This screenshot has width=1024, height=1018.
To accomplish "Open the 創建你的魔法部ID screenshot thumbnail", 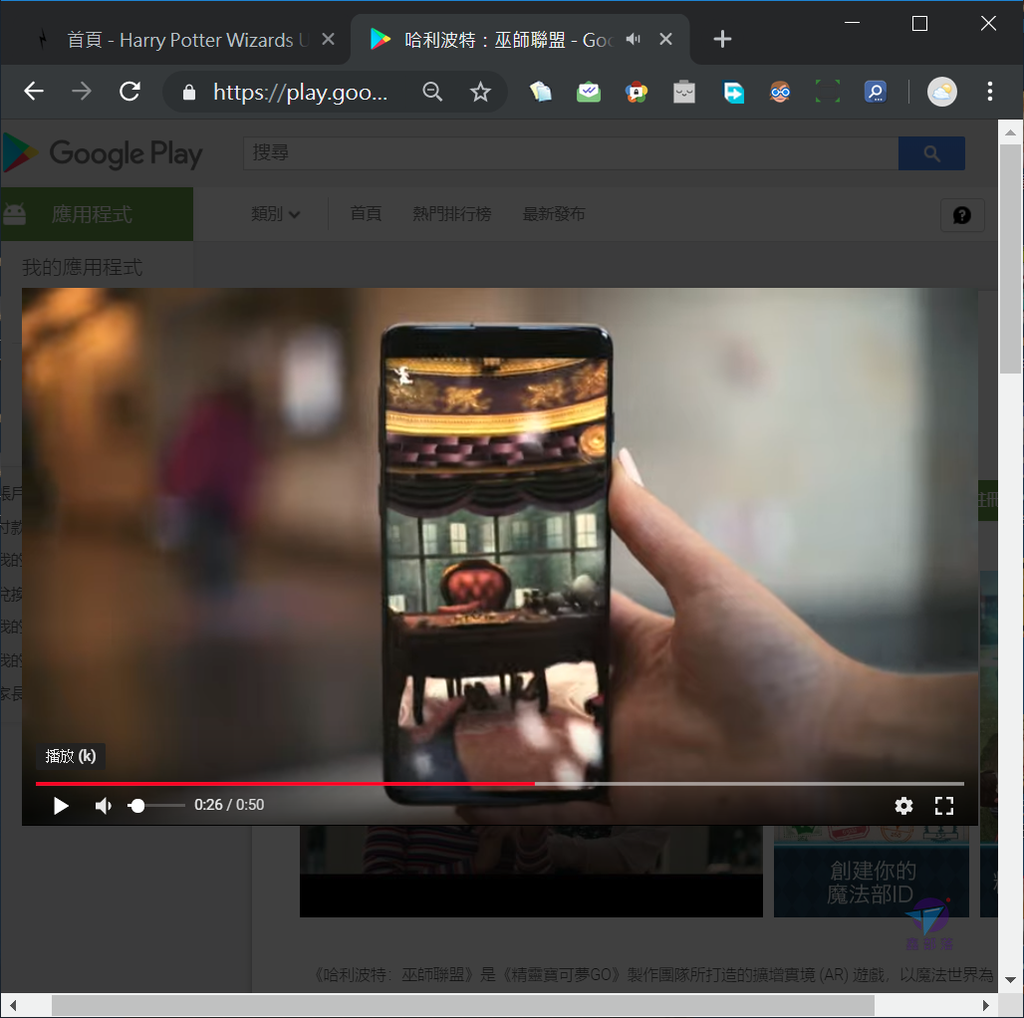I will click(871, 871).
